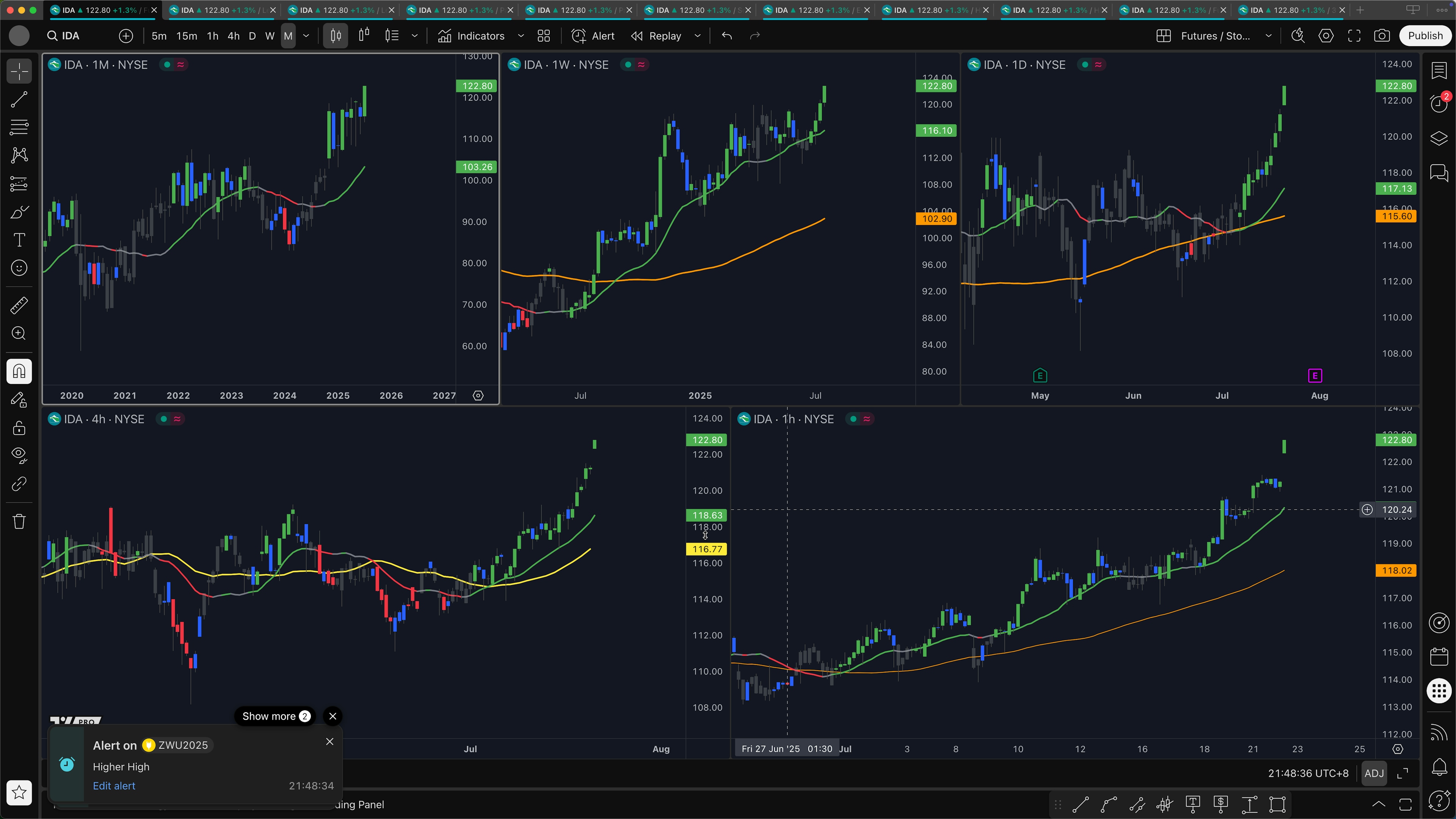Open the alerts panel with badge
1456x819 pixels.
tap(1439, 103)
